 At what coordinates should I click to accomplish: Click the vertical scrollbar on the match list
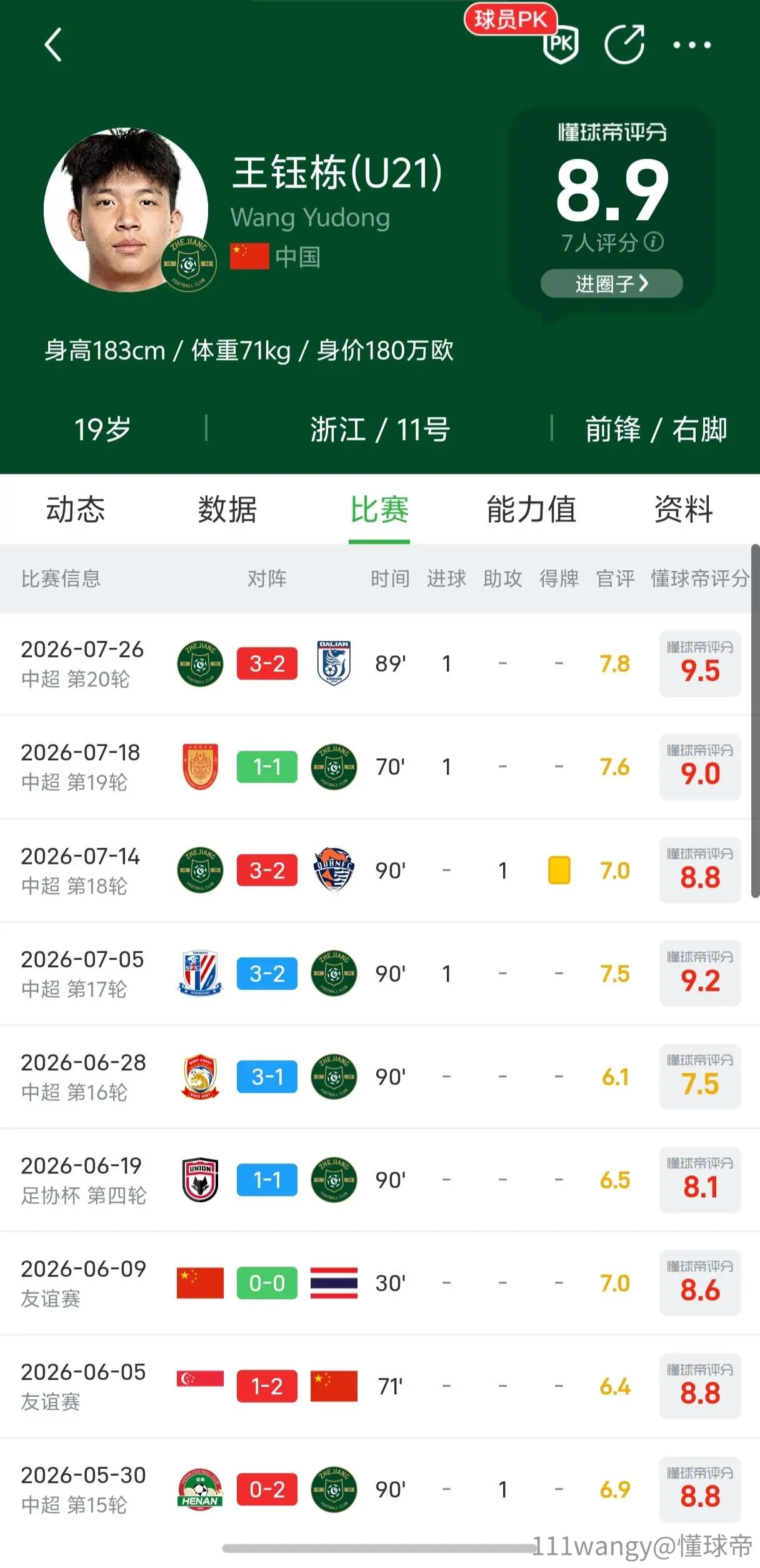pyautogui.click(x=755, y=721)
